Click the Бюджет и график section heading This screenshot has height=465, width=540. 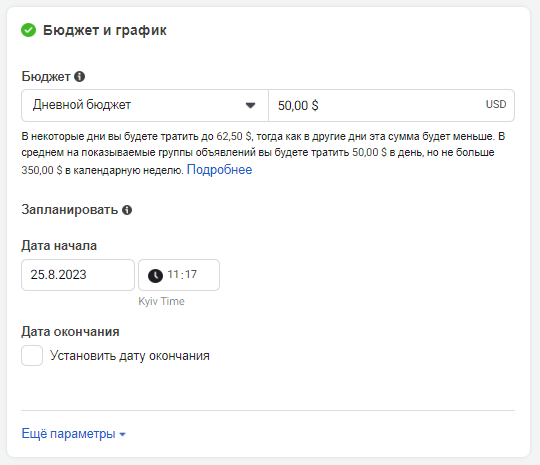105,30
